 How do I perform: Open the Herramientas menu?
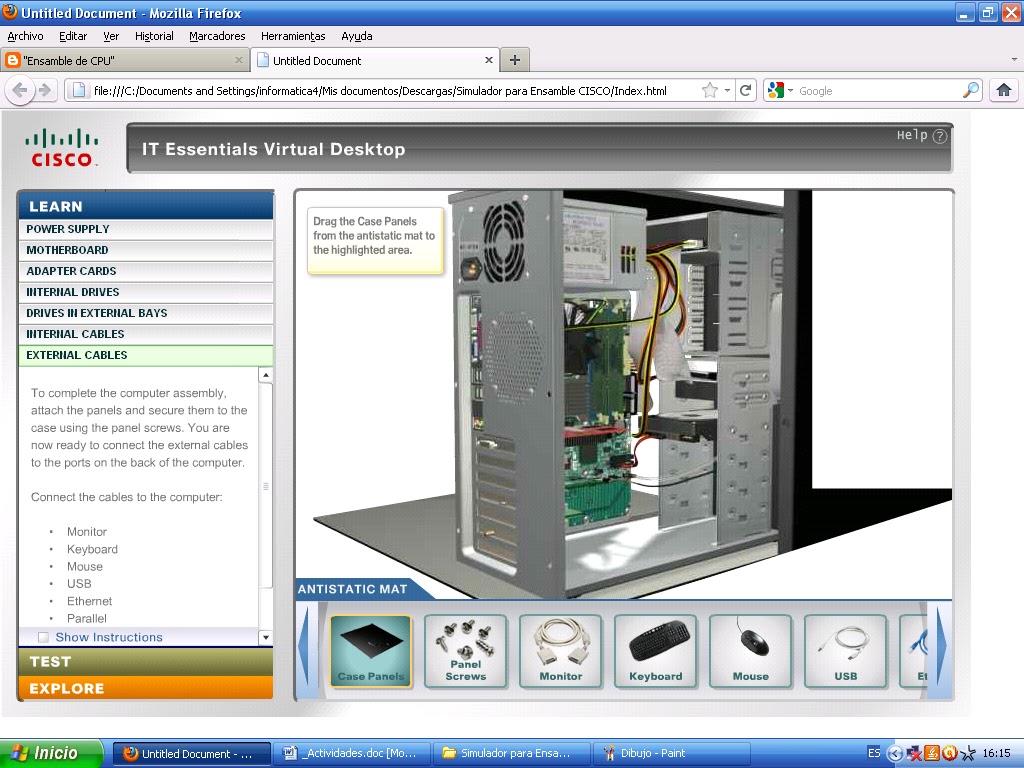pyautogui.click(x=292, y=36)
